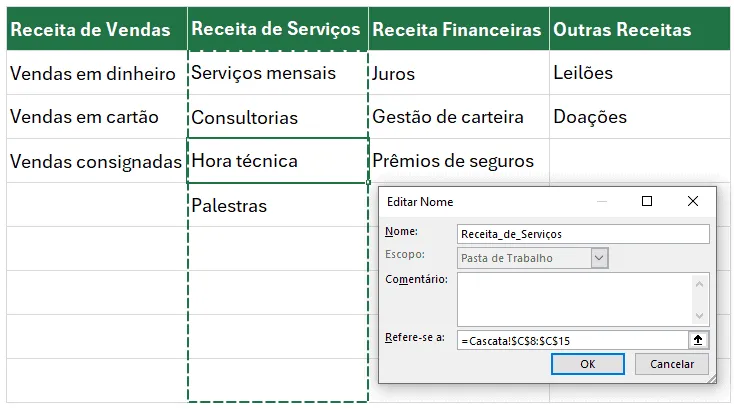
Task: Confirm with the OK button
Action: (x=587, y=364)
